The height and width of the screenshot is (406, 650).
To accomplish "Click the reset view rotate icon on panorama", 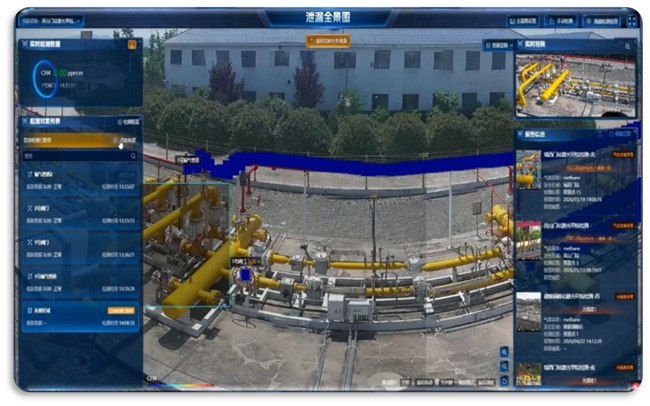I will pos(504,380).
